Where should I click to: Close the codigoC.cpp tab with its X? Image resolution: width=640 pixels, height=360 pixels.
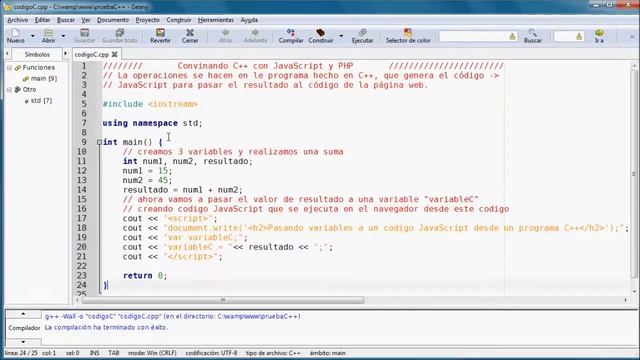tap(115, 54)
